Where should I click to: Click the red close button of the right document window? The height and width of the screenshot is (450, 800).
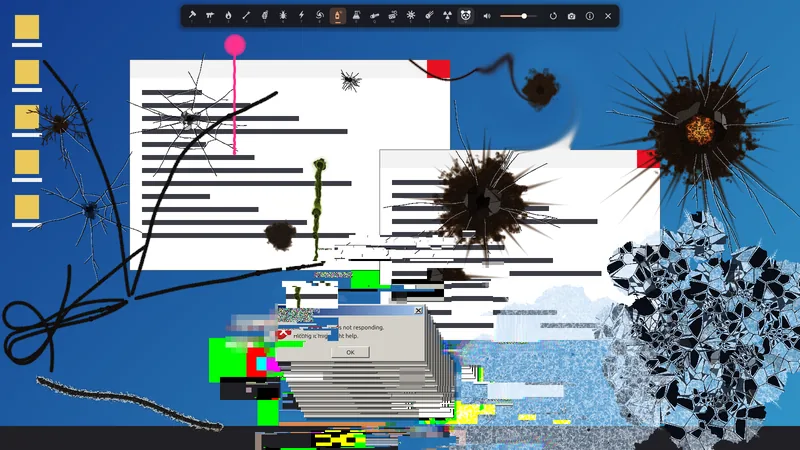(648, 159)
